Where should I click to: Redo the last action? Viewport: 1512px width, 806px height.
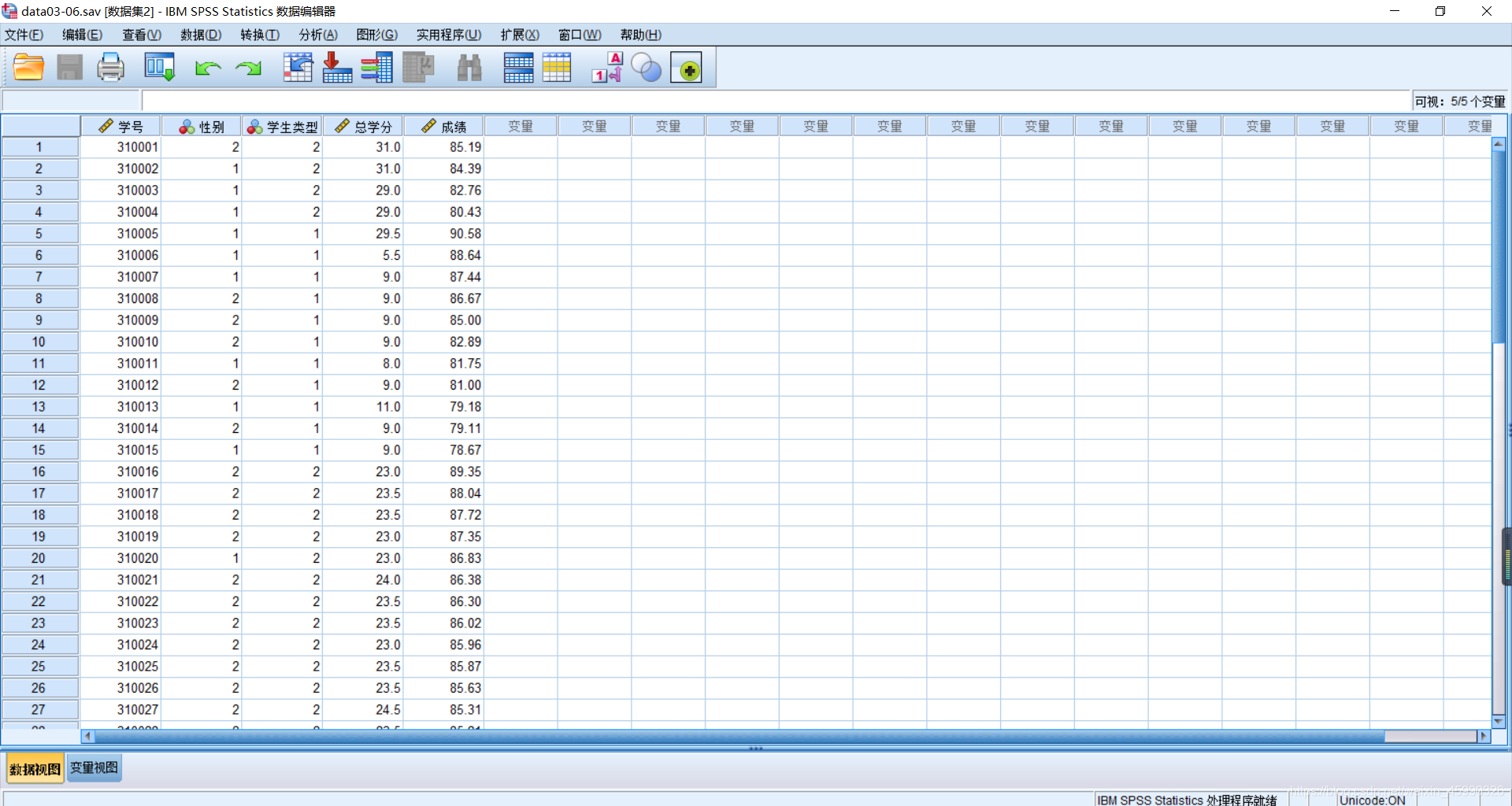248,68
